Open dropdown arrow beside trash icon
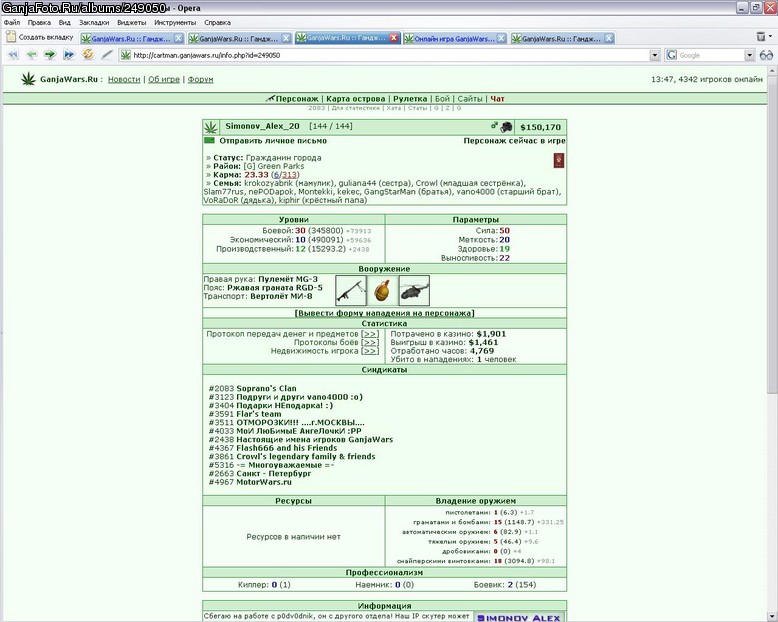Image resolution: width=778 pixels, height=622 pixels. [x=770, y=36]
